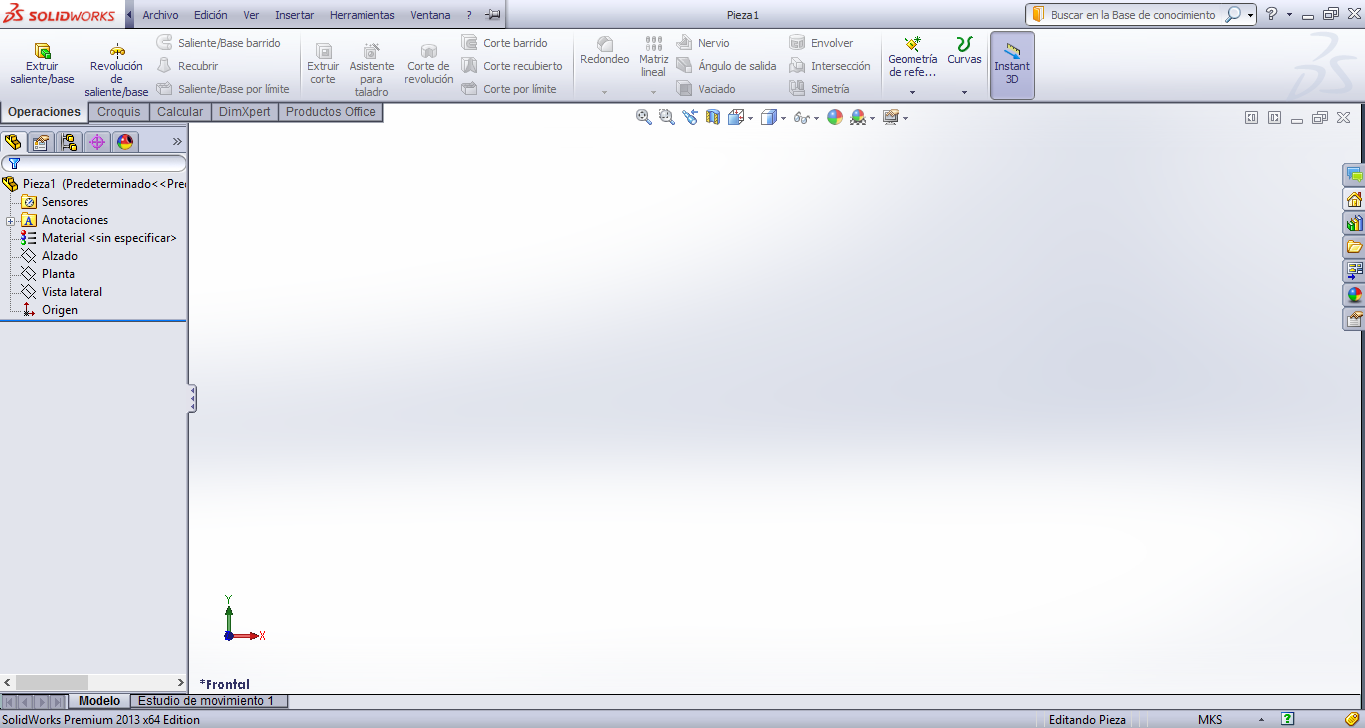
Task: Click Saliente/Base por límite tool
Action: click(x=223, y=89)
